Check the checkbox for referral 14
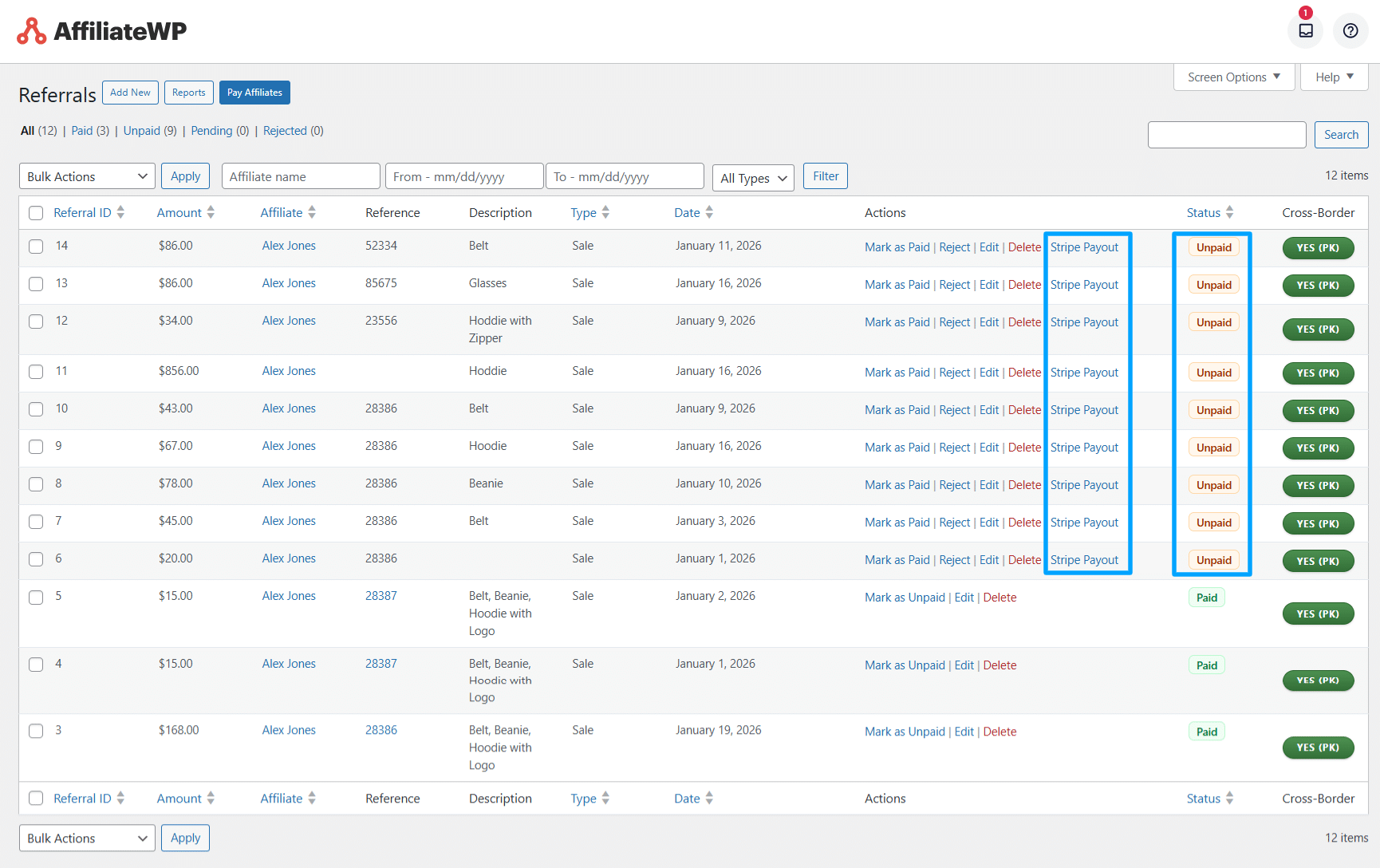Screen dimensions: 1380x868 tap(35, 247)
